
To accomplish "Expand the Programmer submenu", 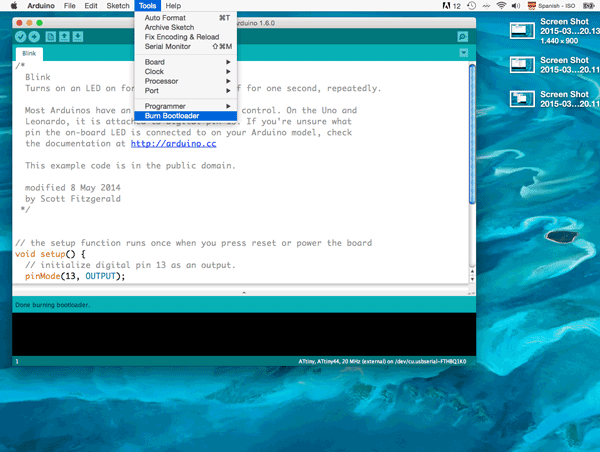I will point(186,106).
